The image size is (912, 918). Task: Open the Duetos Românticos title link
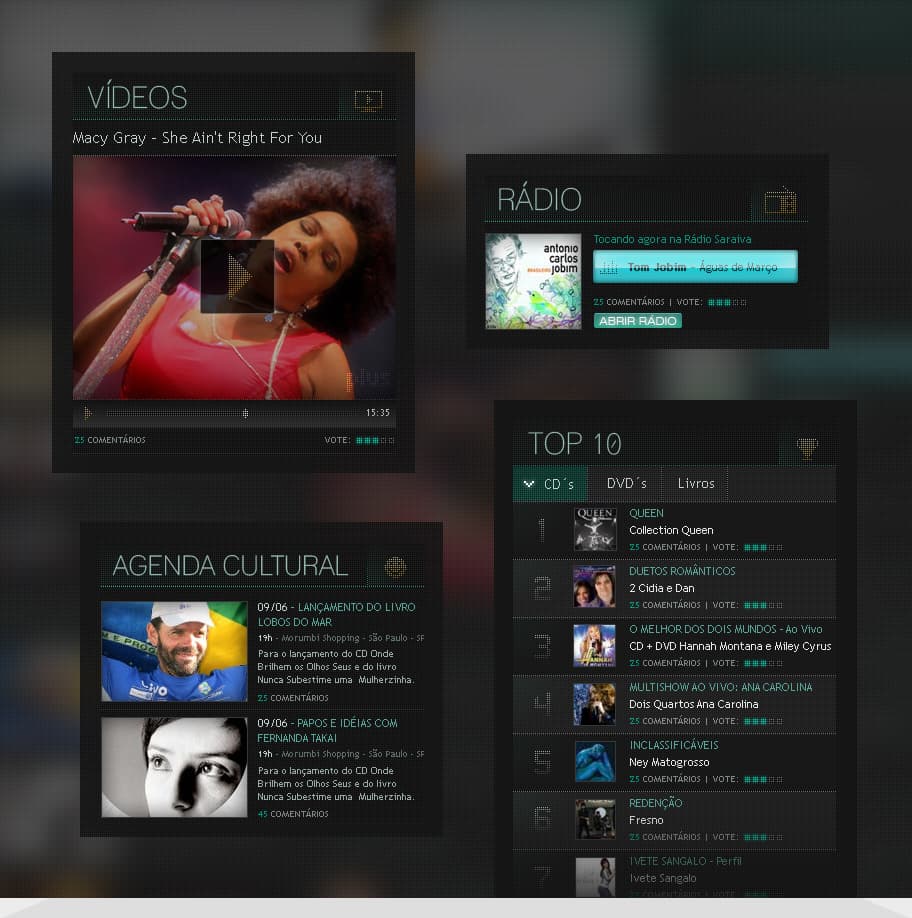(682, 571)
